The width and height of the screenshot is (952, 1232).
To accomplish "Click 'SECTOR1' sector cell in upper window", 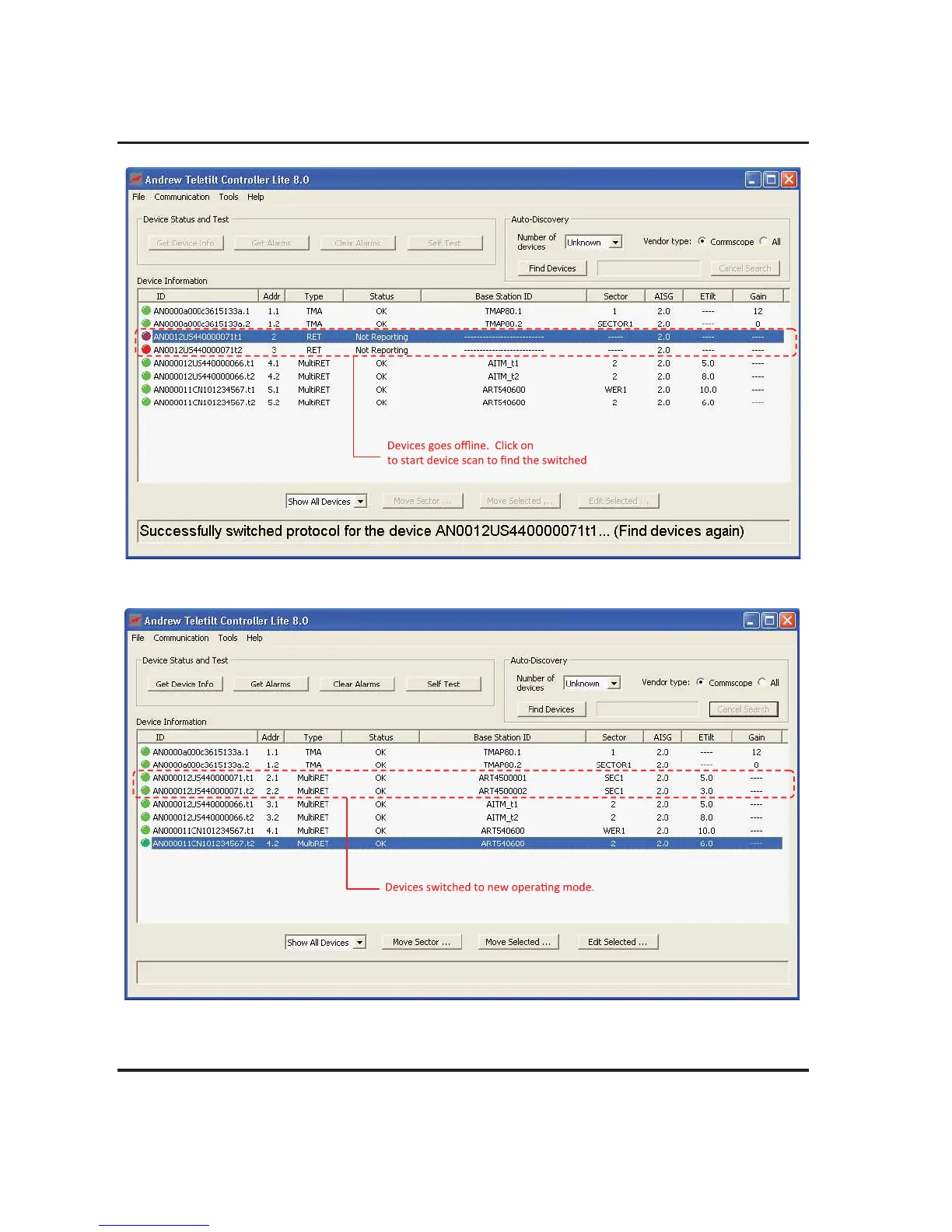I will click(615, 324).
